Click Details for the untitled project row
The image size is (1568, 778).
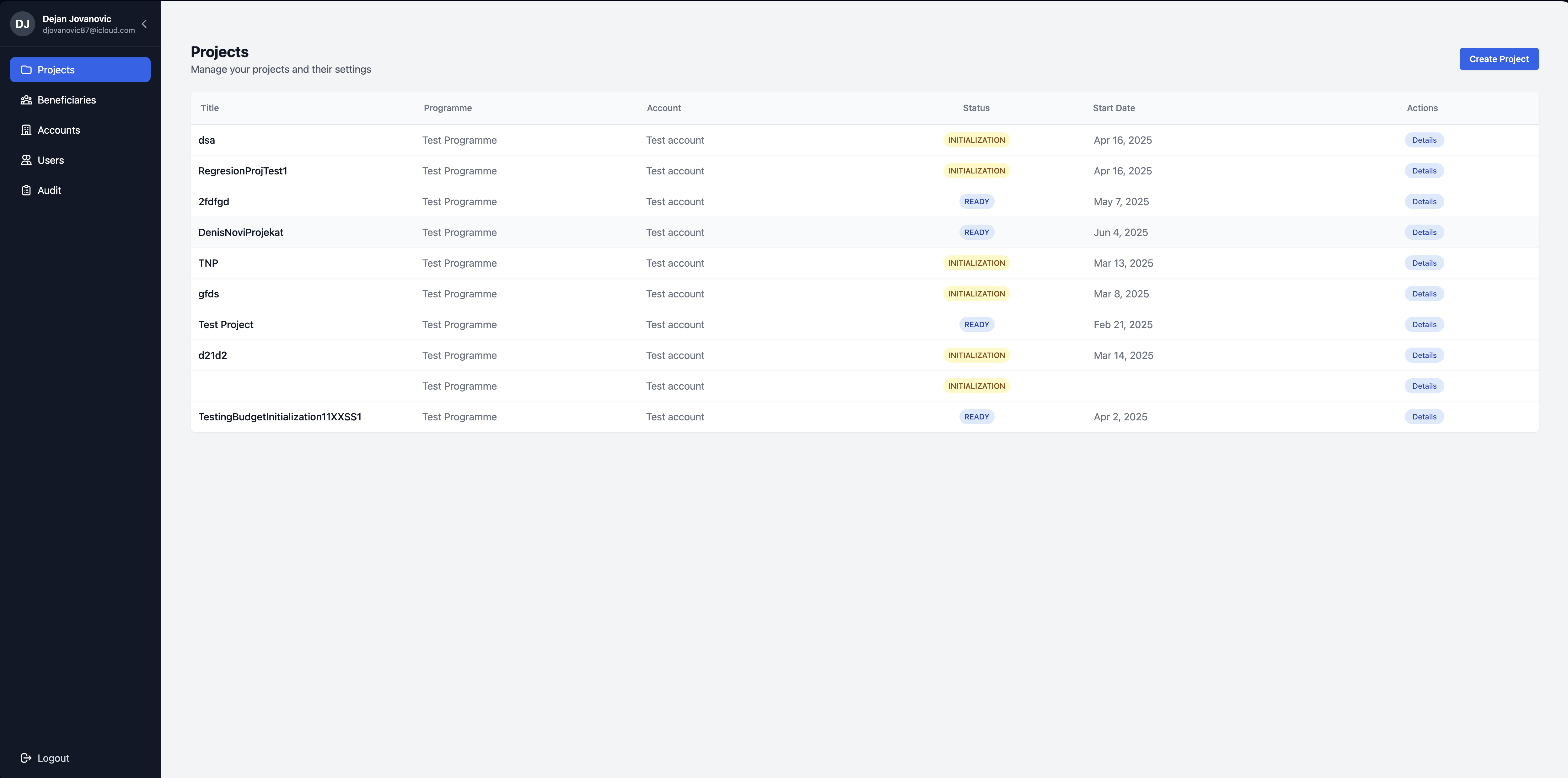click(1424, 386)
